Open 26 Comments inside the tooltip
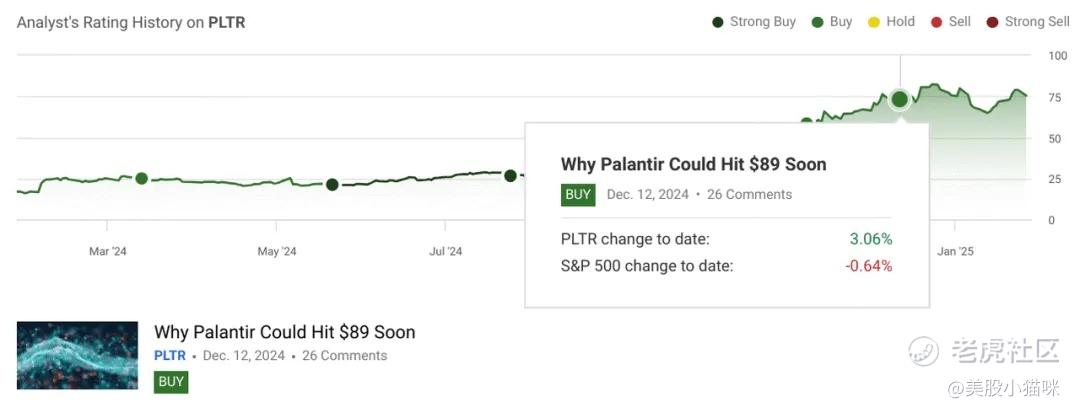The height and width of the screenshot is (413, 1080). (749, 195)
